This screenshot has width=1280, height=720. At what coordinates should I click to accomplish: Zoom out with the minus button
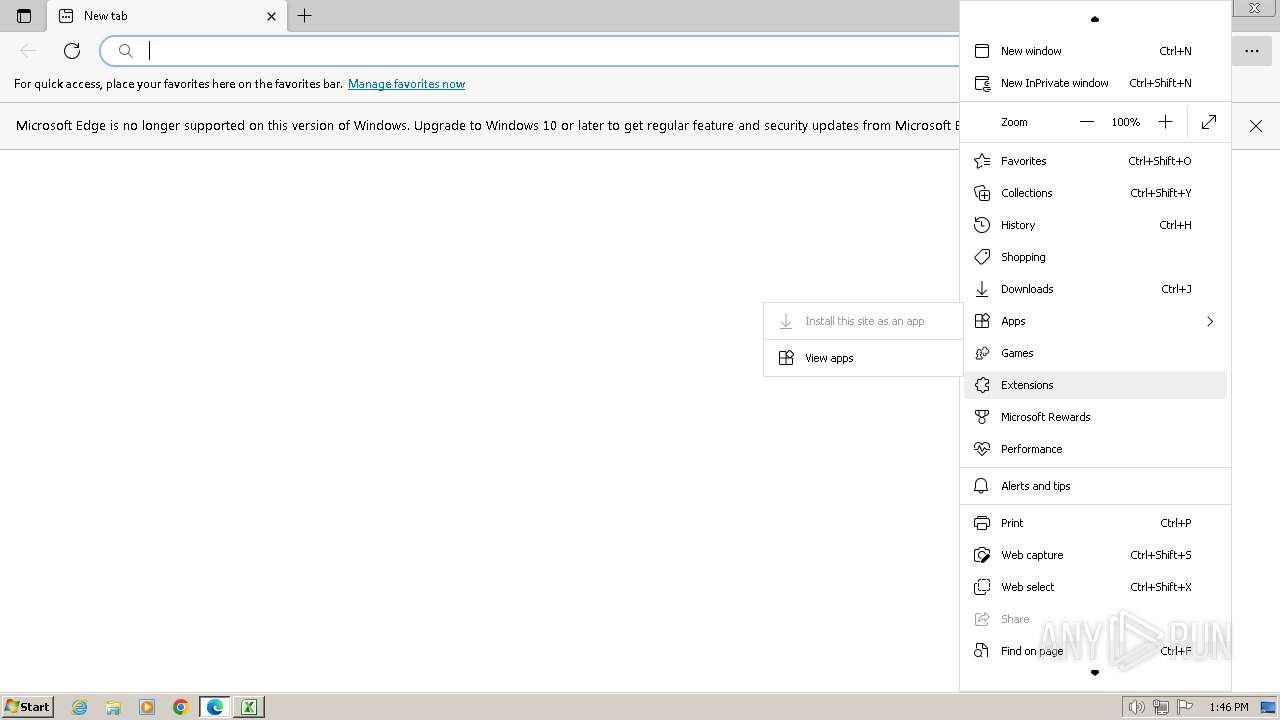tap(1087, 122)
